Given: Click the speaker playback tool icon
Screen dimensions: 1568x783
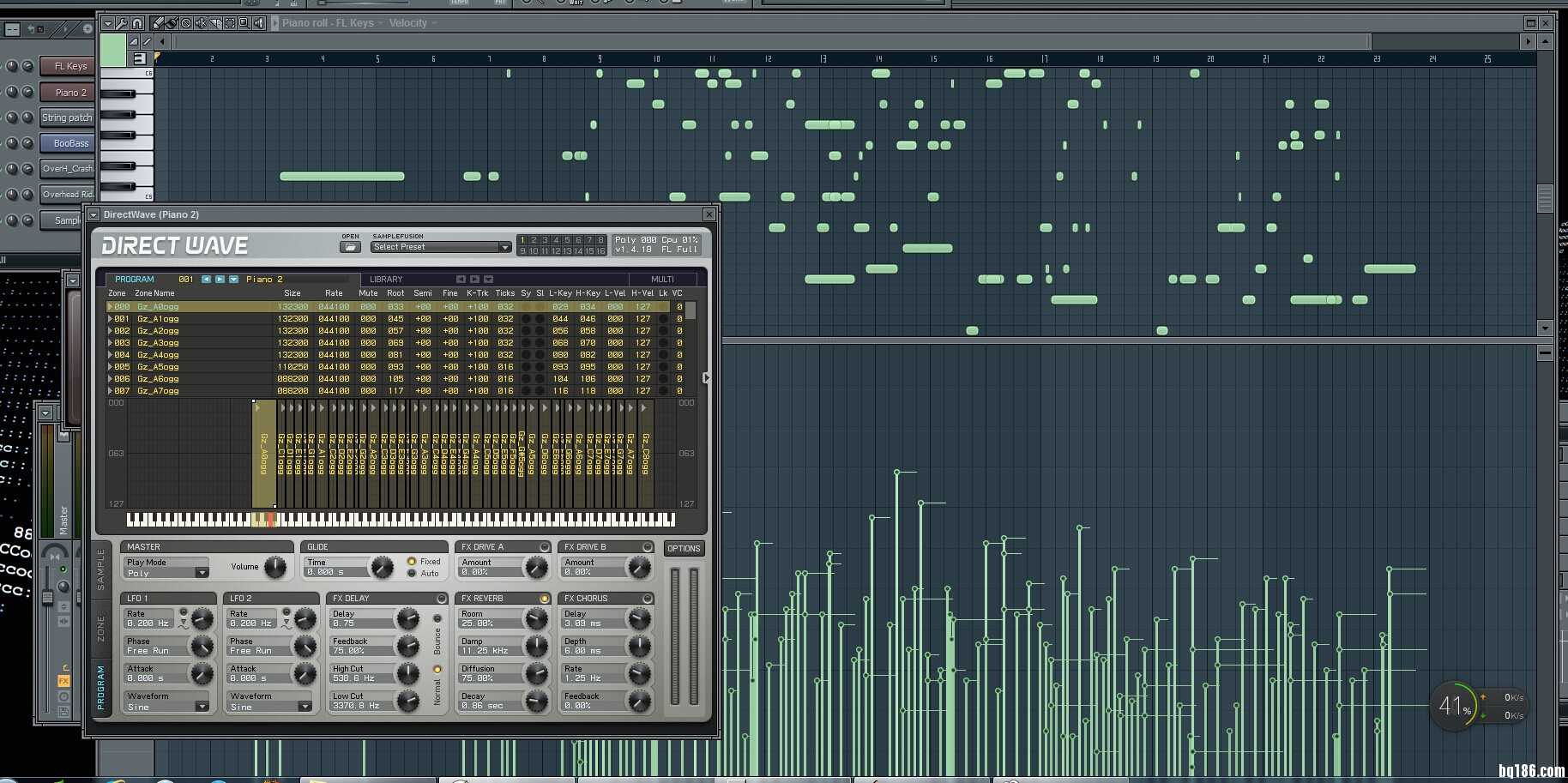Looking at the screenshot, I should coord(259,23).
